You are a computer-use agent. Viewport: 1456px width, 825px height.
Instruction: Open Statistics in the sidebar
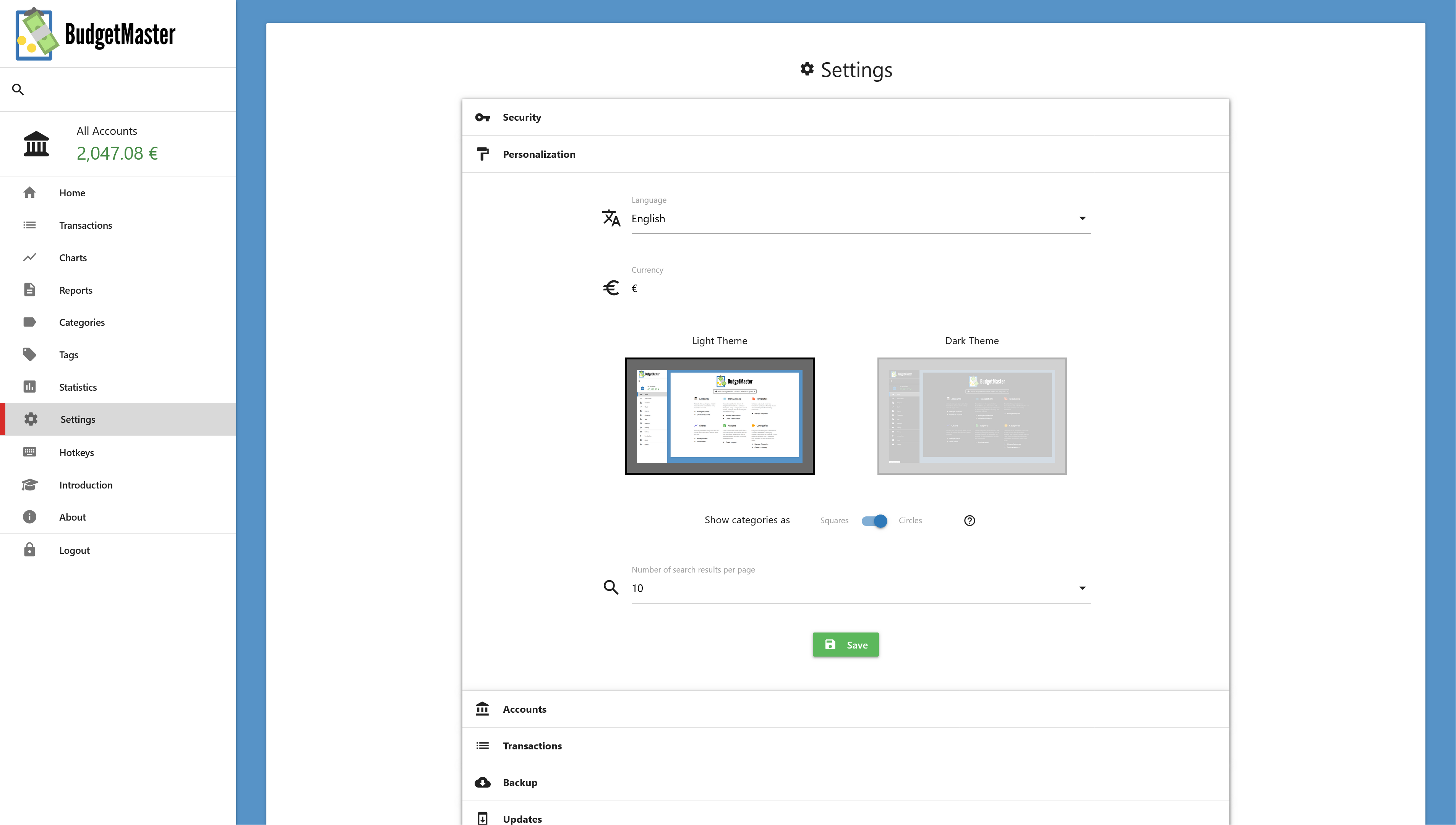(x=118, y=387)
